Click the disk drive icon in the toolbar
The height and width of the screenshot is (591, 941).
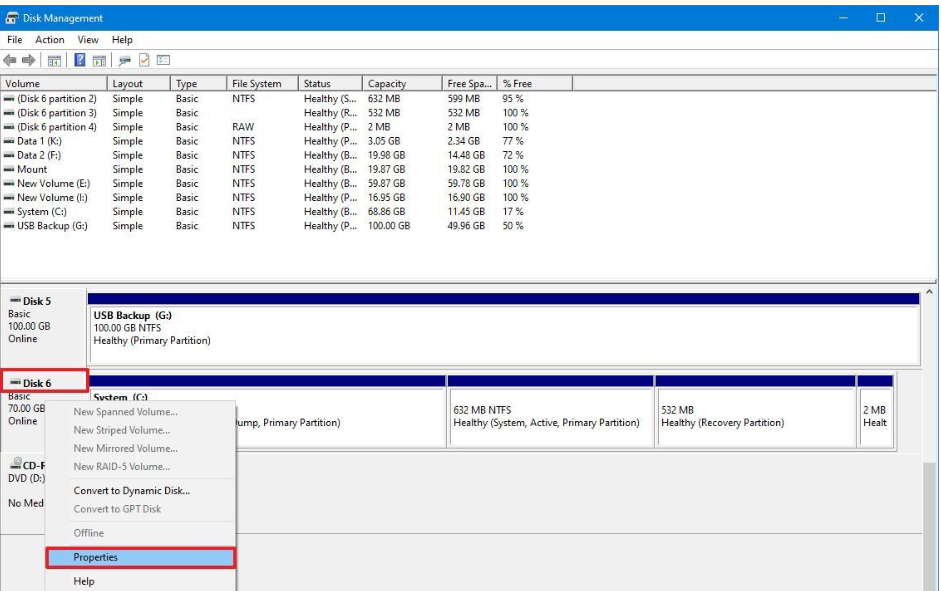pos(125,61)
